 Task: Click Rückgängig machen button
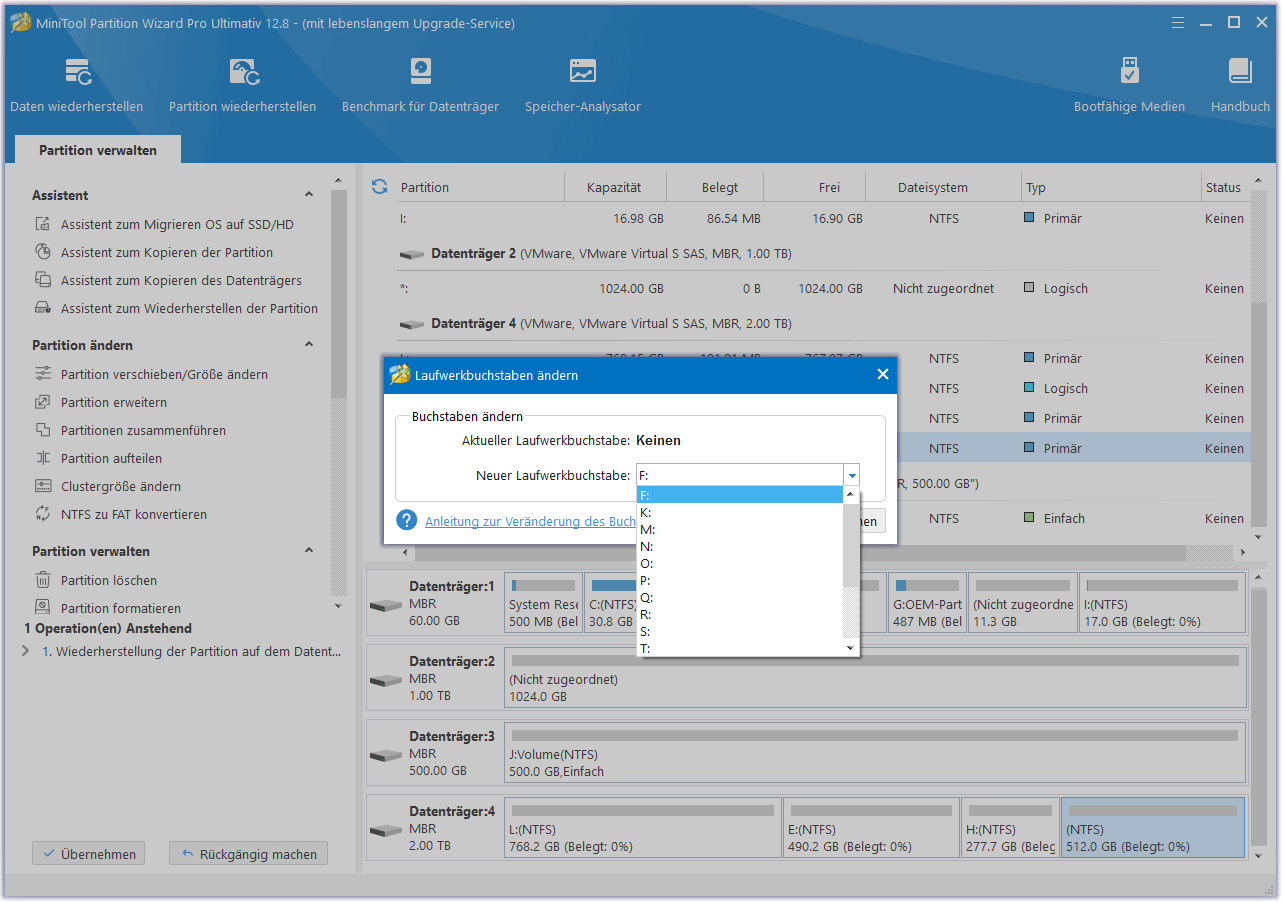[x=249, y=854]
